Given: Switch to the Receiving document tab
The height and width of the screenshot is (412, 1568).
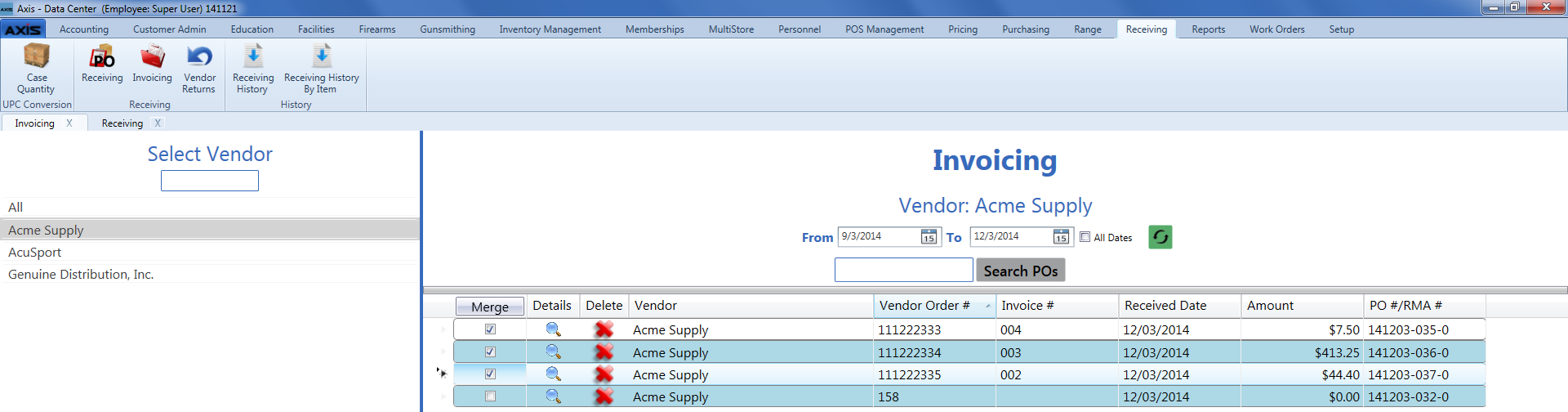Looking at the screenshot, I should 122,123.
